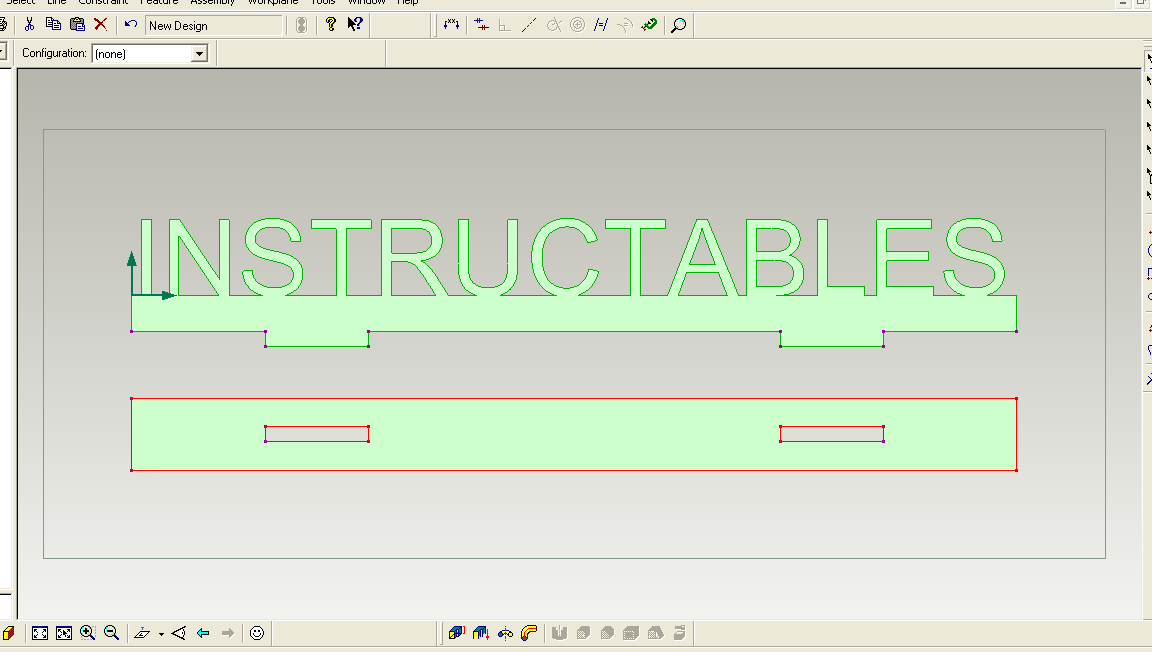
Task: Select the right red slot rectangle
Action: 832,434
